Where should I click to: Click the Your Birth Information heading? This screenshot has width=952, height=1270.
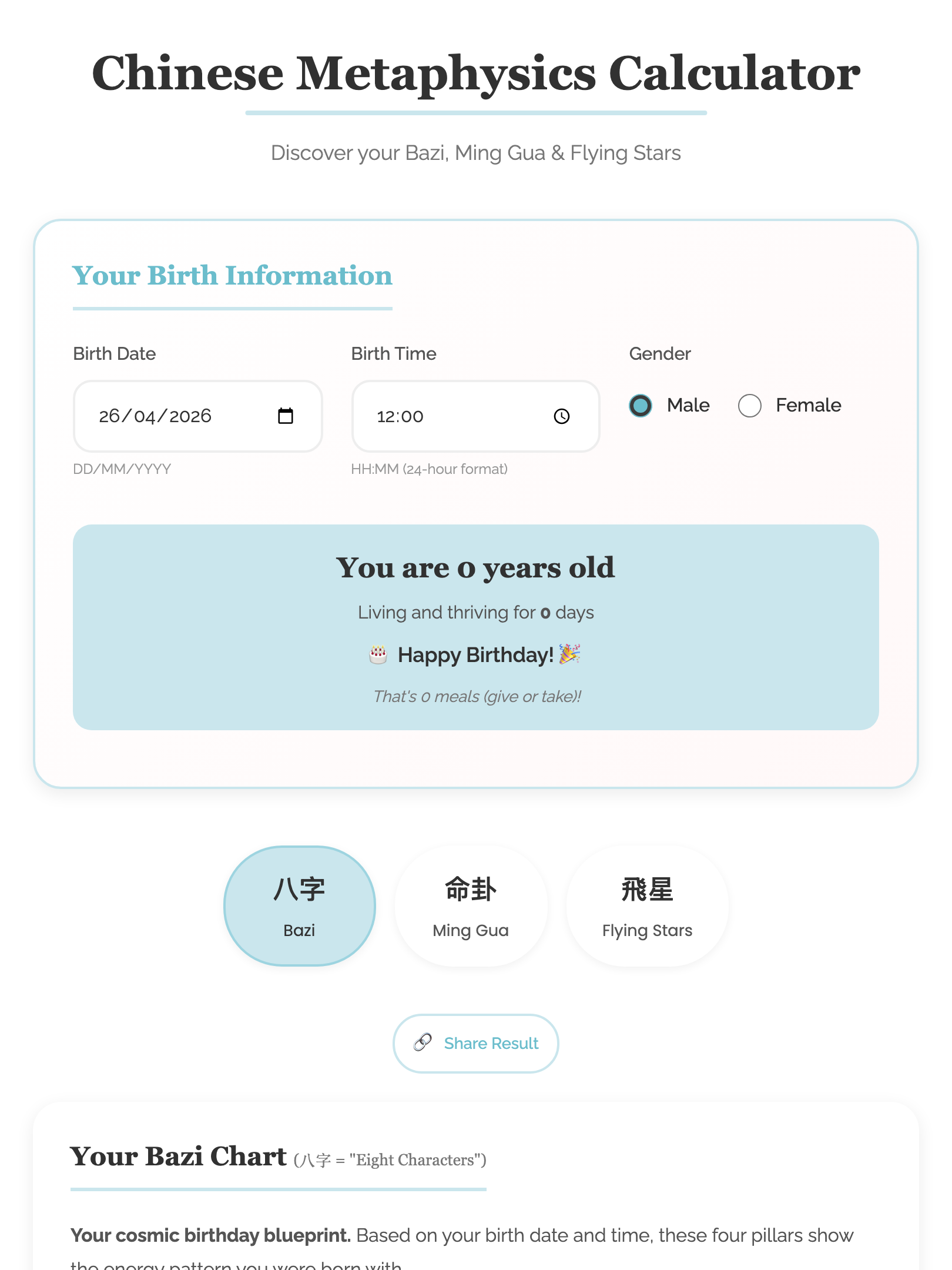click(x=232, y=275)
